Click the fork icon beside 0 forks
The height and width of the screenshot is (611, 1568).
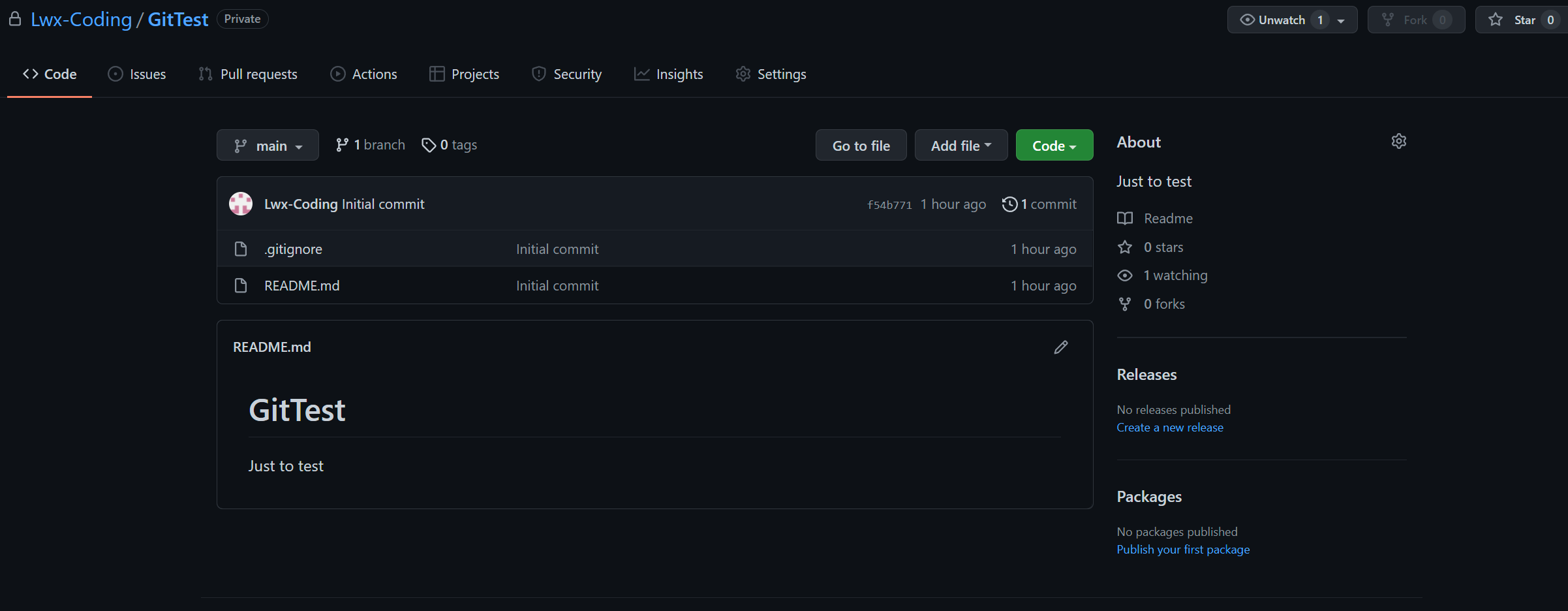pos(1125,304)
